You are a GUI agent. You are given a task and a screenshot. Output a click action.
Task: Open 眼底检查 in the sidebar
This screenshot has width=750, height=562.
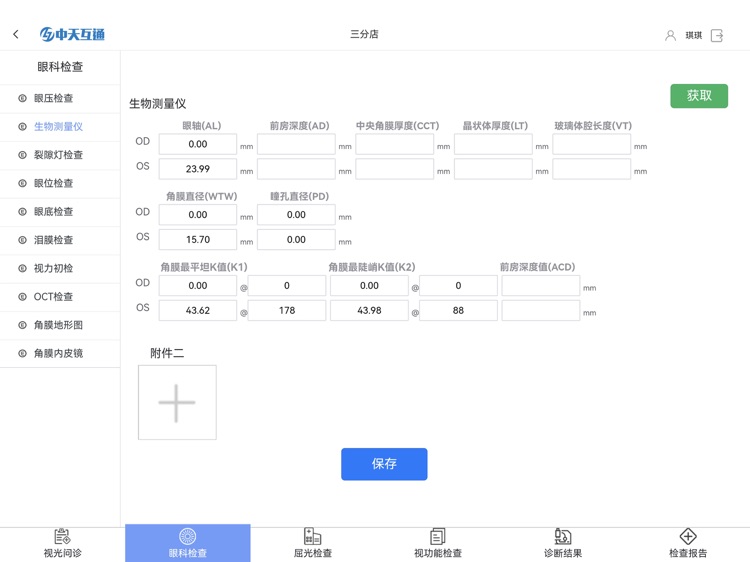click(60, 211)
